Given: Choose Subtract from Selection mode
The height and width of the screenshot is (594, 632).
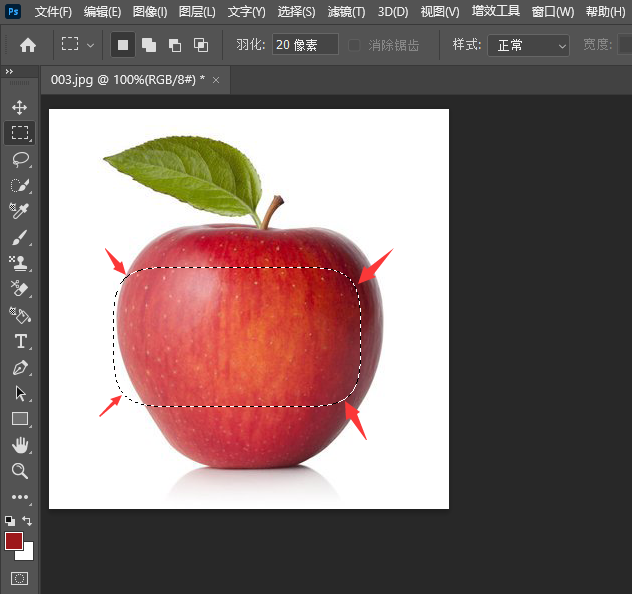Looking at the screenshot, I should click(x=175, y=45).
